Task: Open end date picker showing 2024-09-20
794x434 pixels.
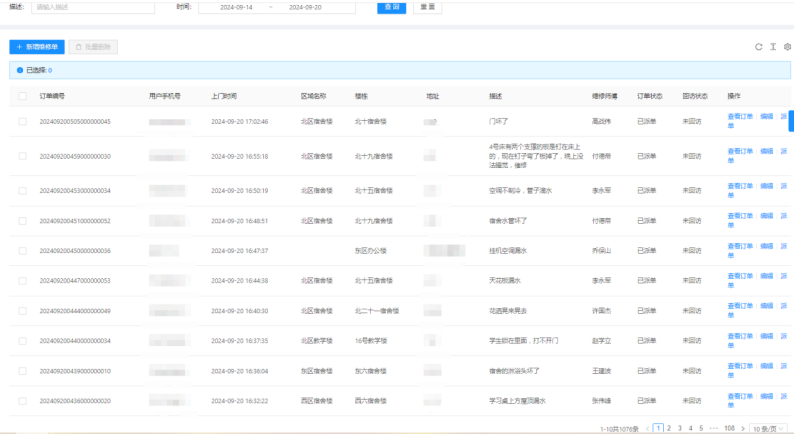Action: tap(304, 7)
